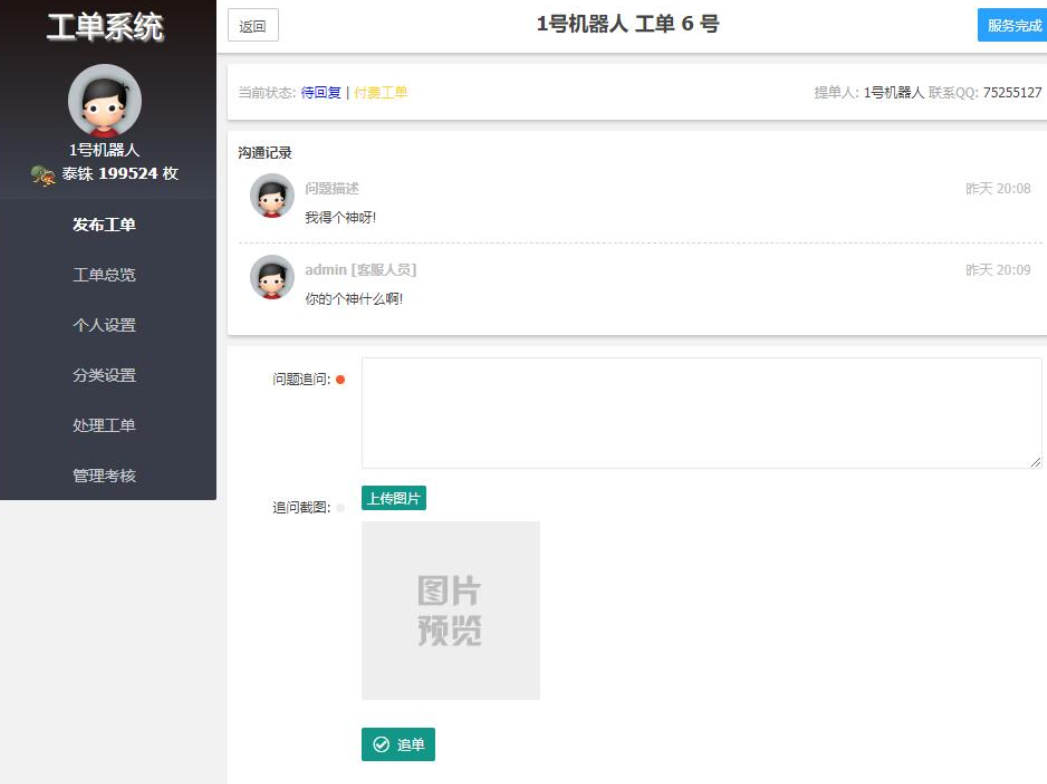The height and width of the screenshot is (784, 1047).
Task: Click the reply text 你的个神什么啊!
Action: tap(354, 299)
